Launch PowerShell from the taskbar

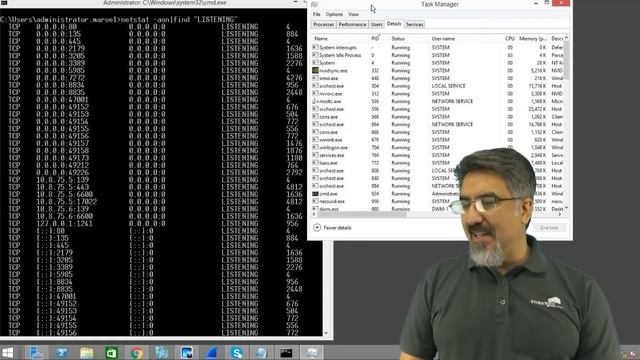62,352
